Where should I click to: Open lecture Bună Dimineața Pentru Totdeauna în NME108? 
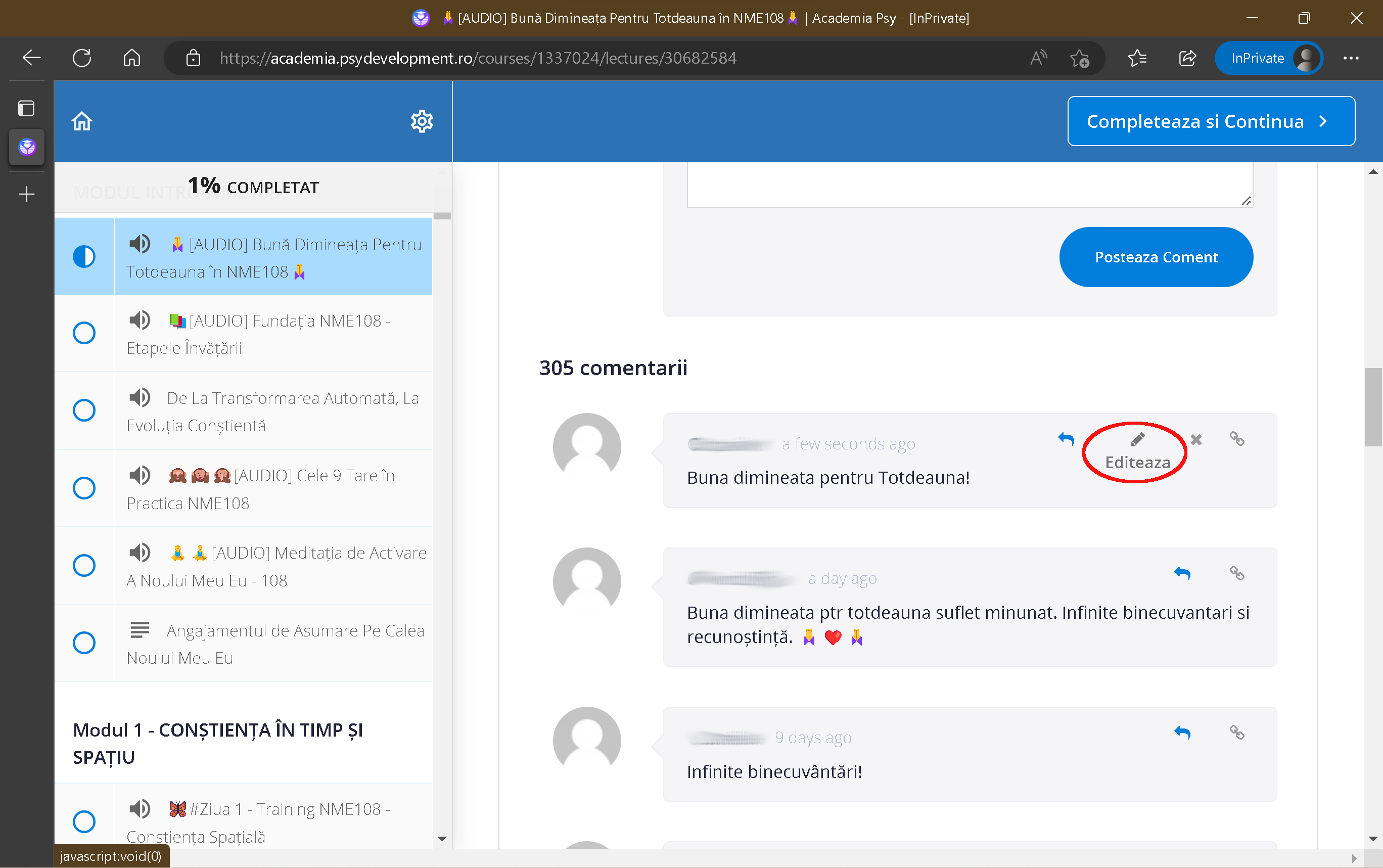273,257
